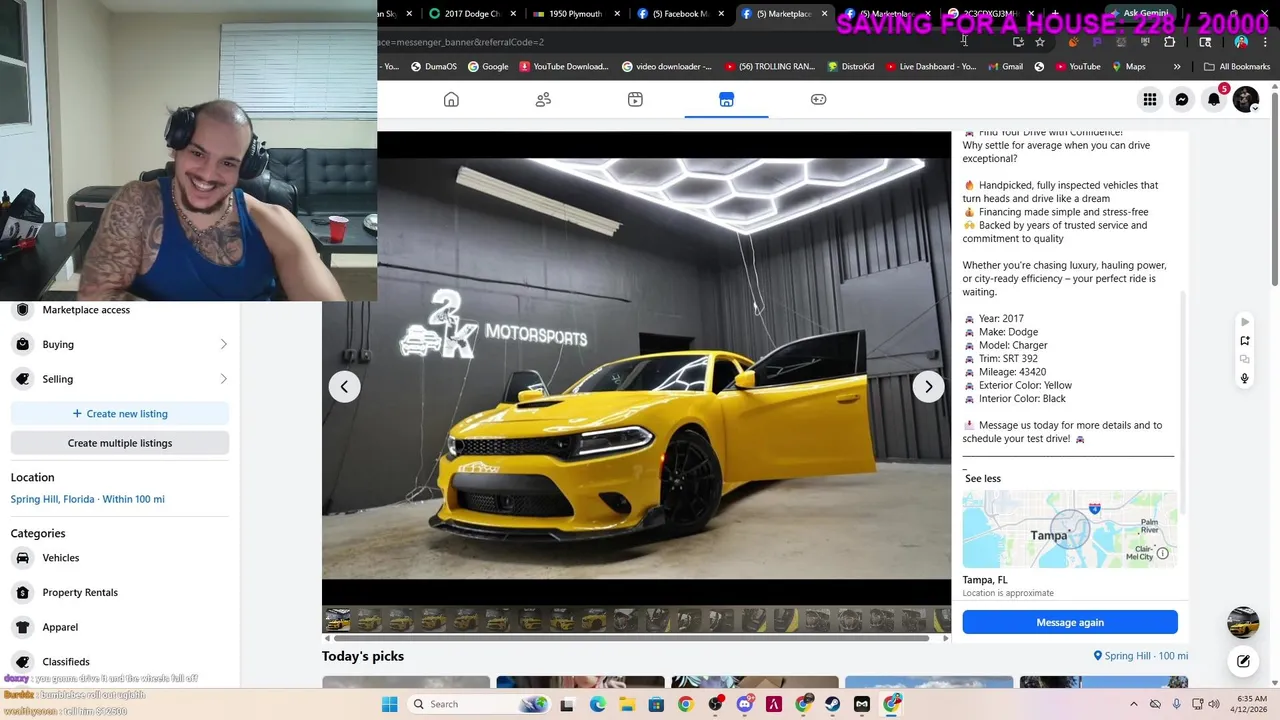Open the Notifications bell icon
This screenshot has height=720, width=1280.
(x=1214, y=99)
